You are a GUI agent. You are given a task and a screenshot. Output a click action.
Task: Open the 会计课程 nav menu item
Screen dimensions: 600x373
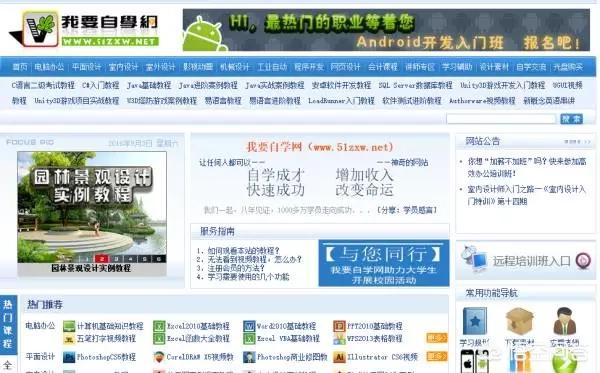tap(383, 67)
